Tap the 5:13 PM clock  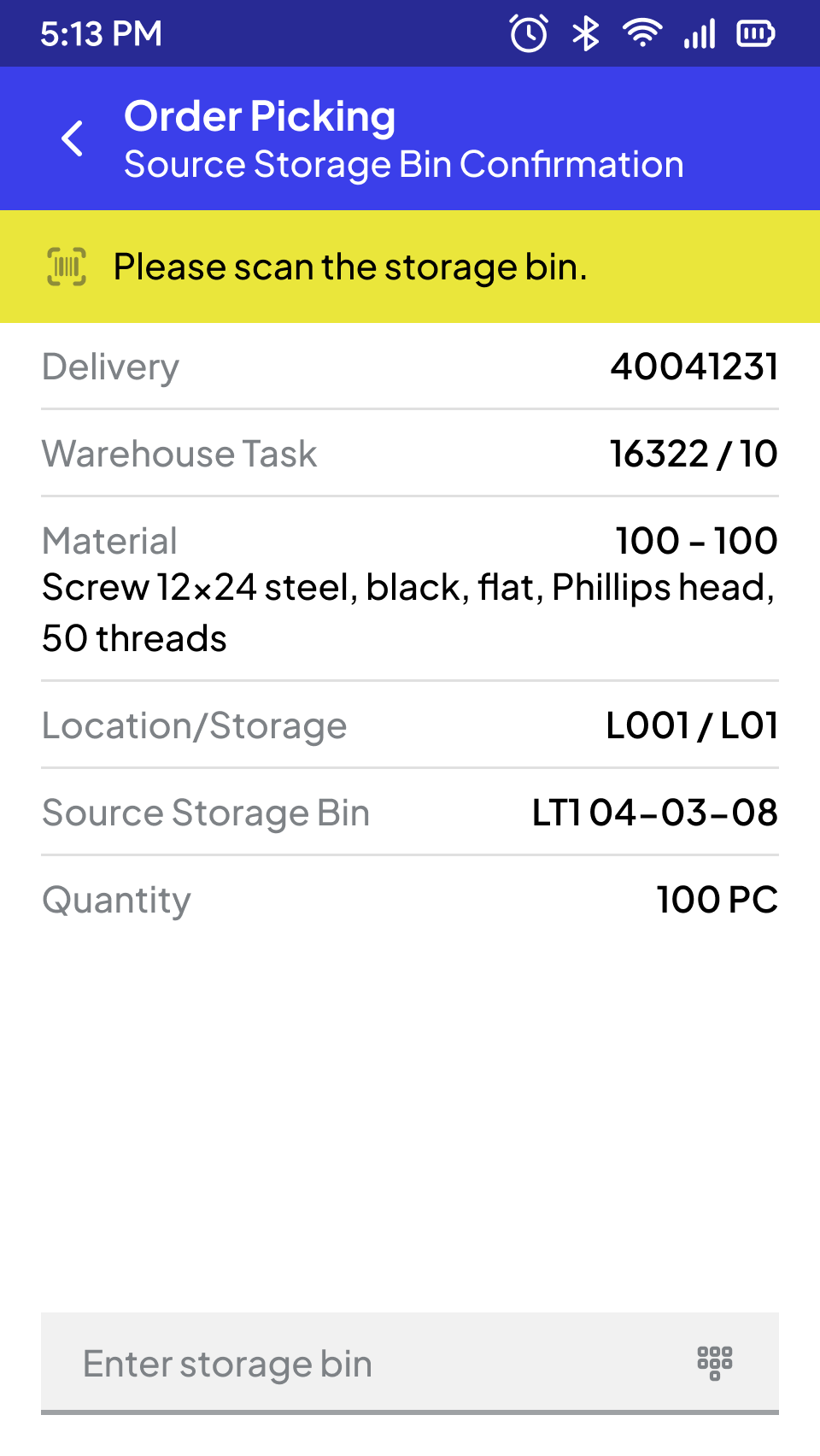click(101, 34)
